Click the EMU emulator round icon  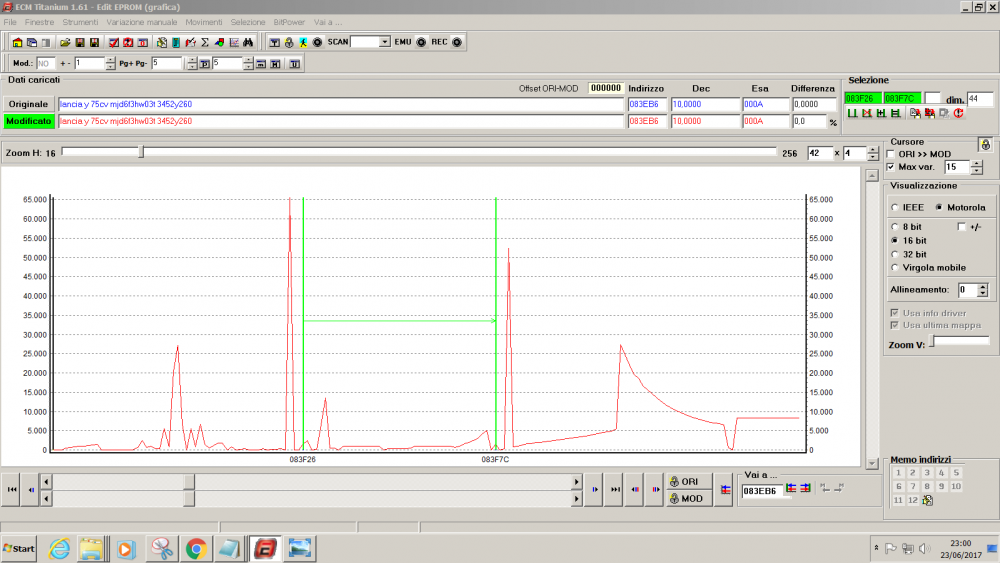[x=421, y=42]
